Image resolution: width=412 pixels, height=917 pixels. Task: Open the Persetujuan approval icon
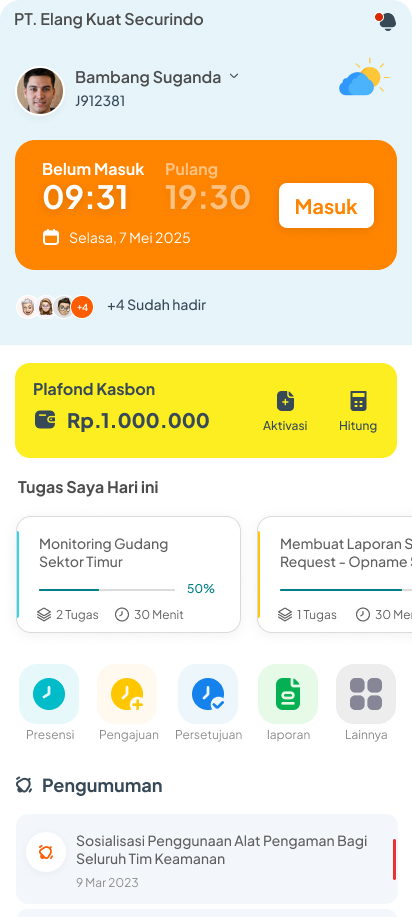(208, 694)
